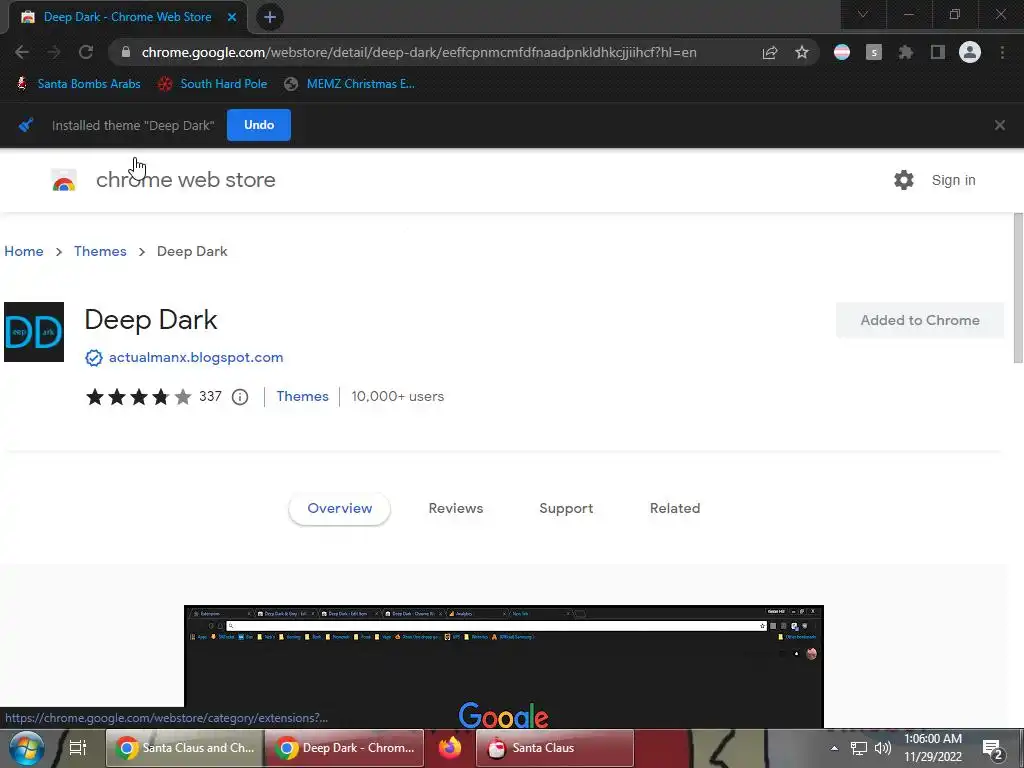Click the rating info icon
The image size is (1024, 768).
coord(240,397)
